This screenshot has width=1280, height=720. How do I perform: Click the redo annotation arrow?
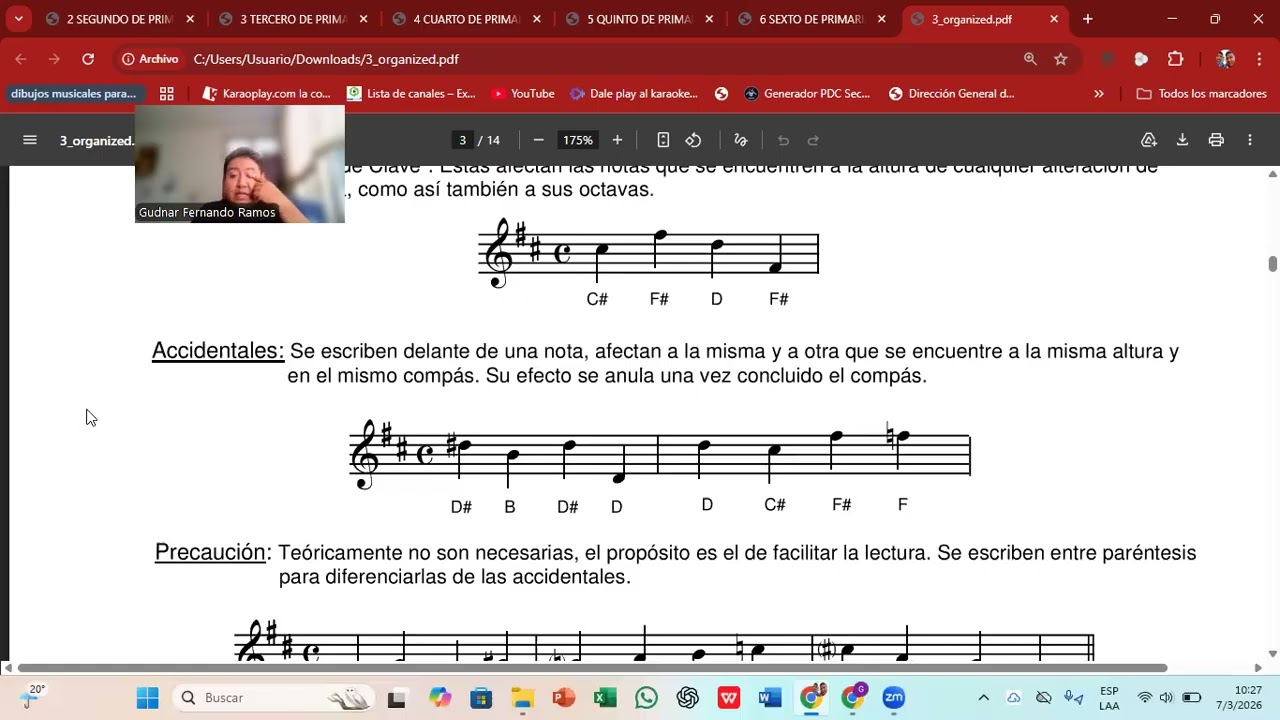[x=813, y=140]
